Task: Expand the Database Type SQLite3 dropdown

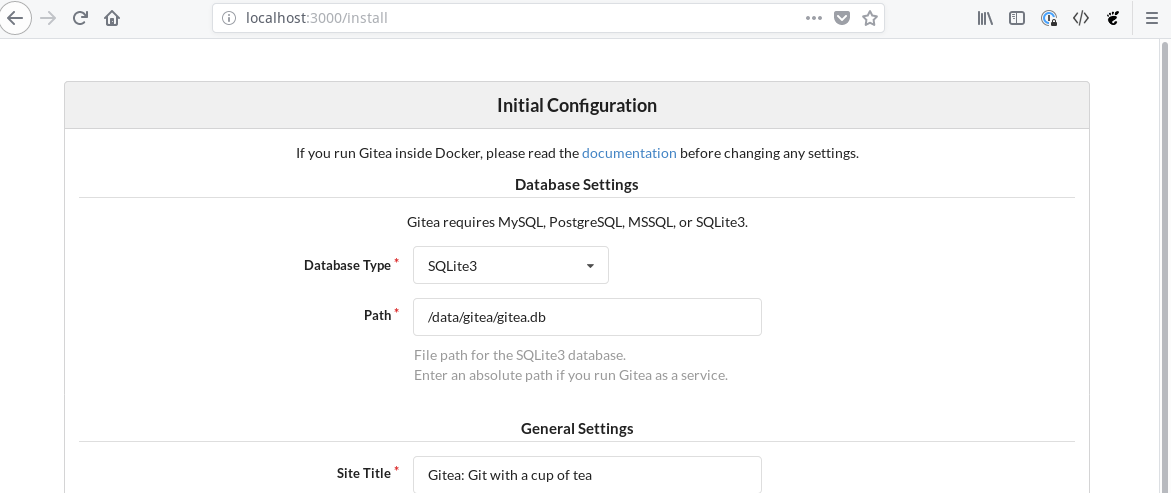Action: click(x=511, y=265)
